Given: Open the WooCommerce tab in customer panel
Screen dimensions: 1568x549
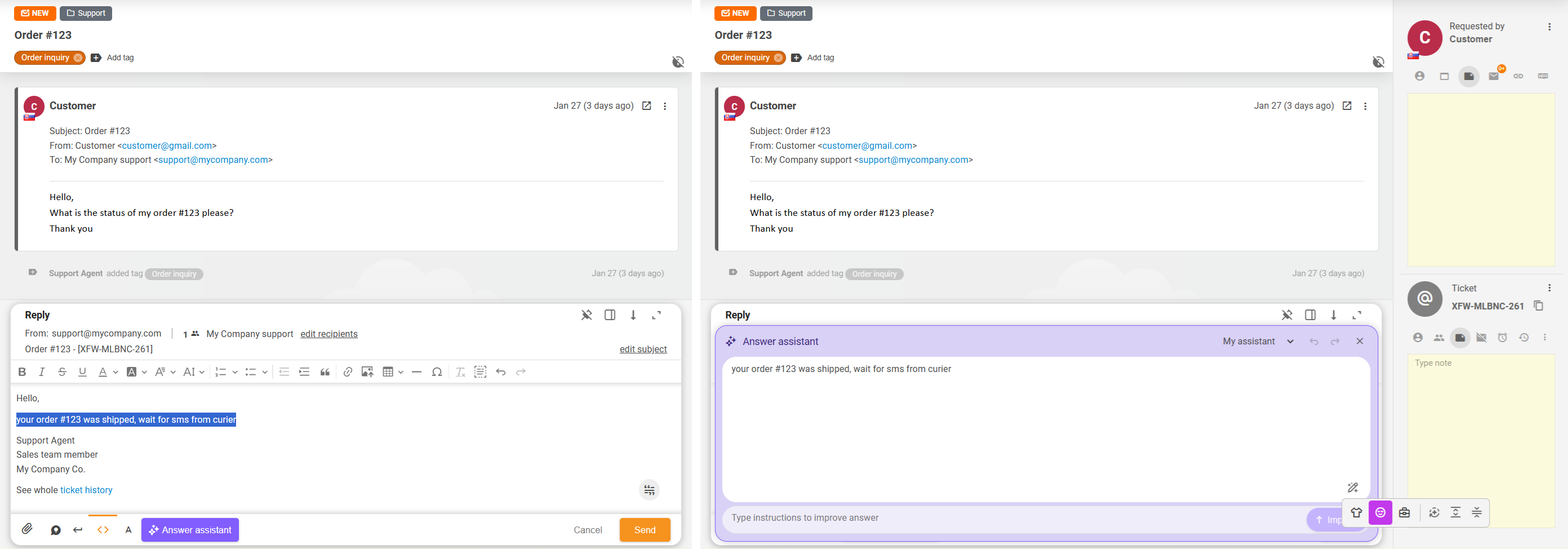Looking at the screenshot, I should click(x=1543, y=76).
